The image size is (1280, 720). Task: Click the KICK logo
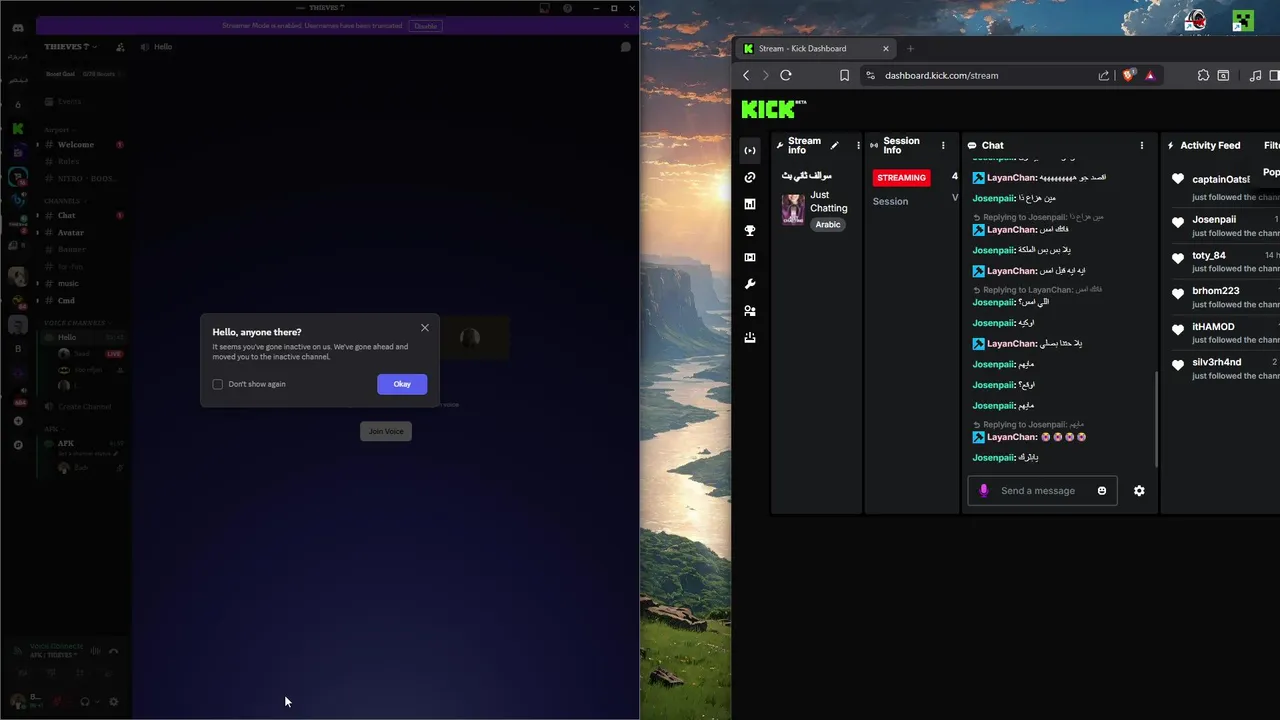[x=774, y=109]
